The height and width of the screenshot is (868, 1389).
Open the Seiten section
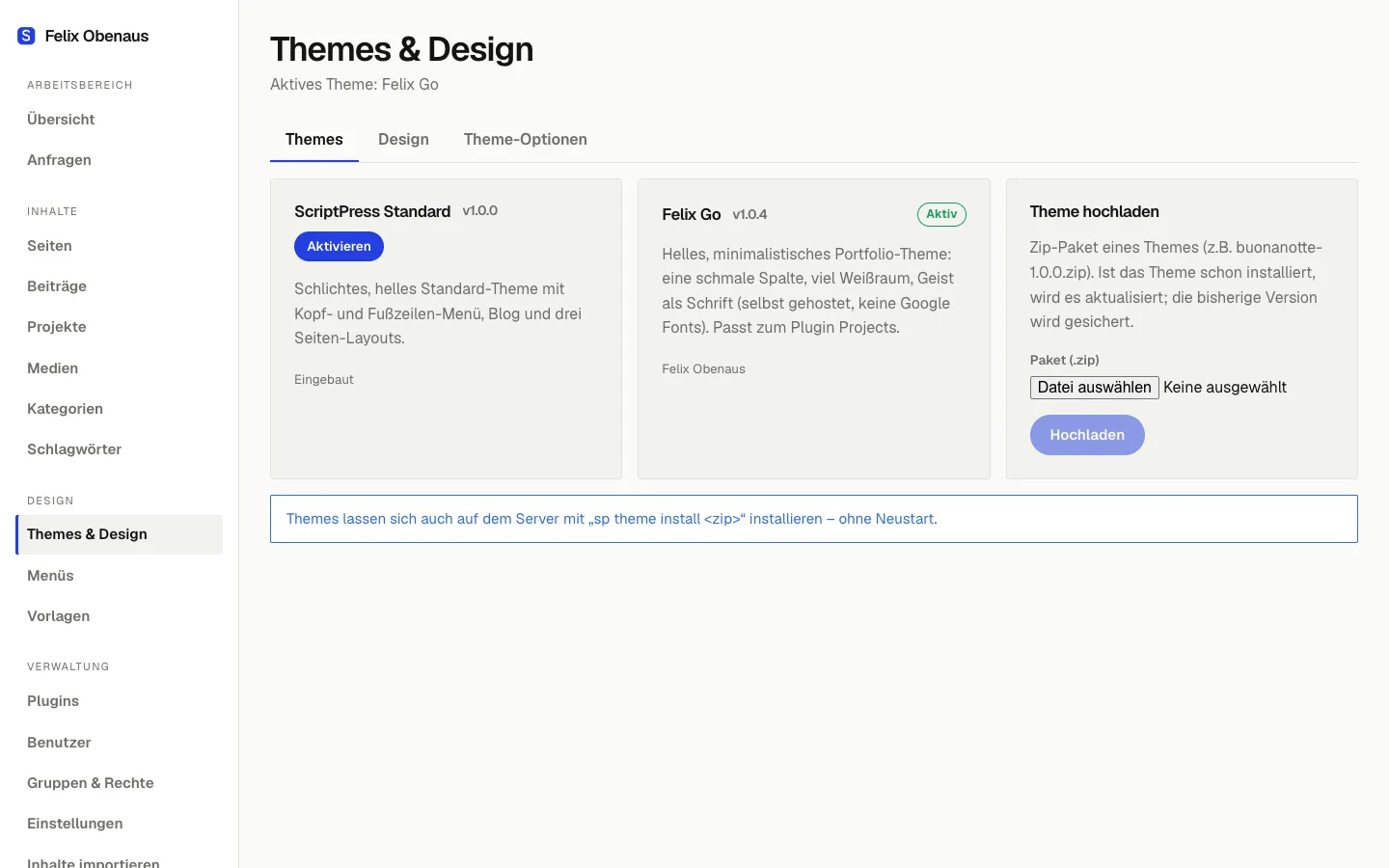click(x=119, y=246)
